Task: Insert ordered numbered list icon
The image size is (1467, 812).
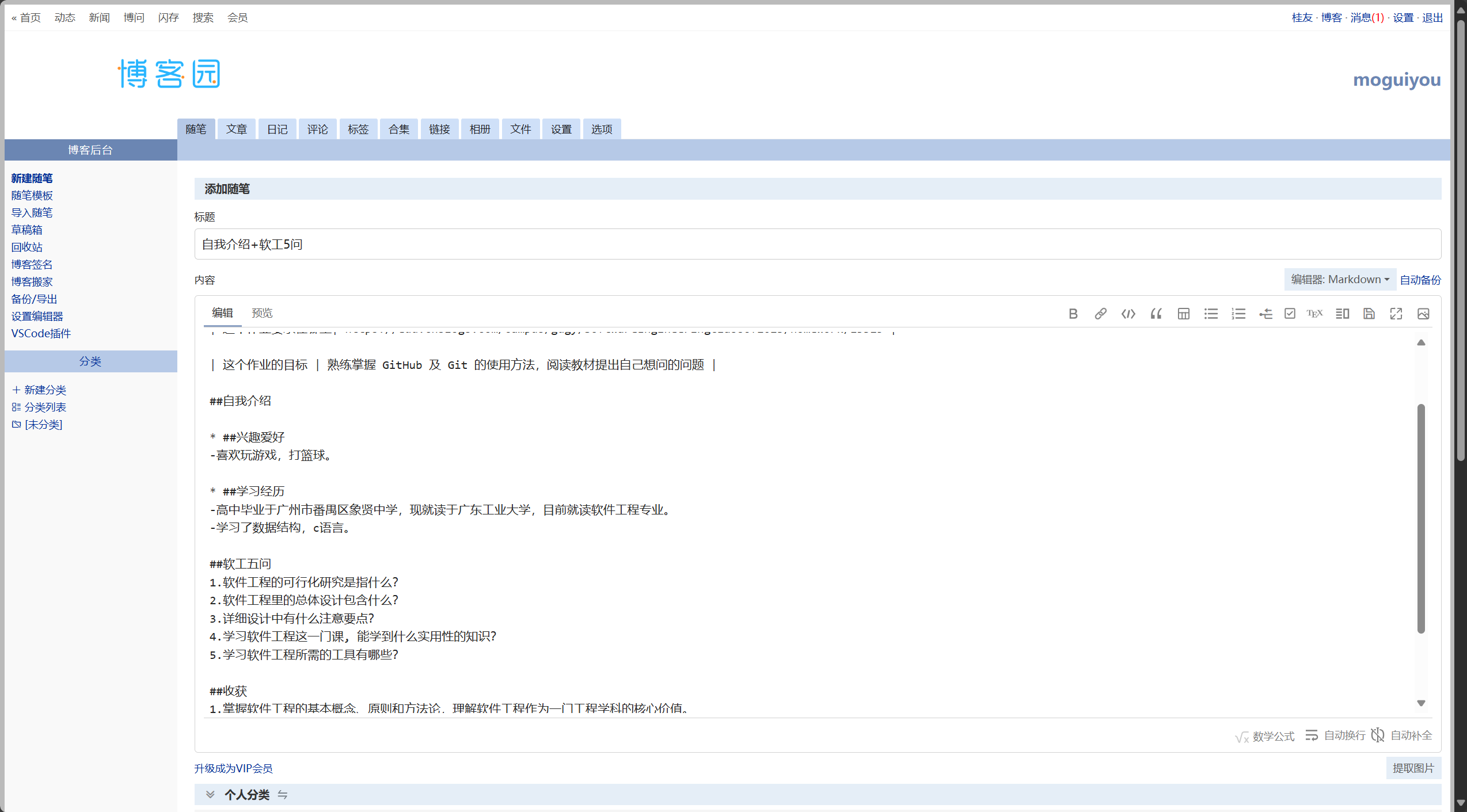Action: (1238, 314)
